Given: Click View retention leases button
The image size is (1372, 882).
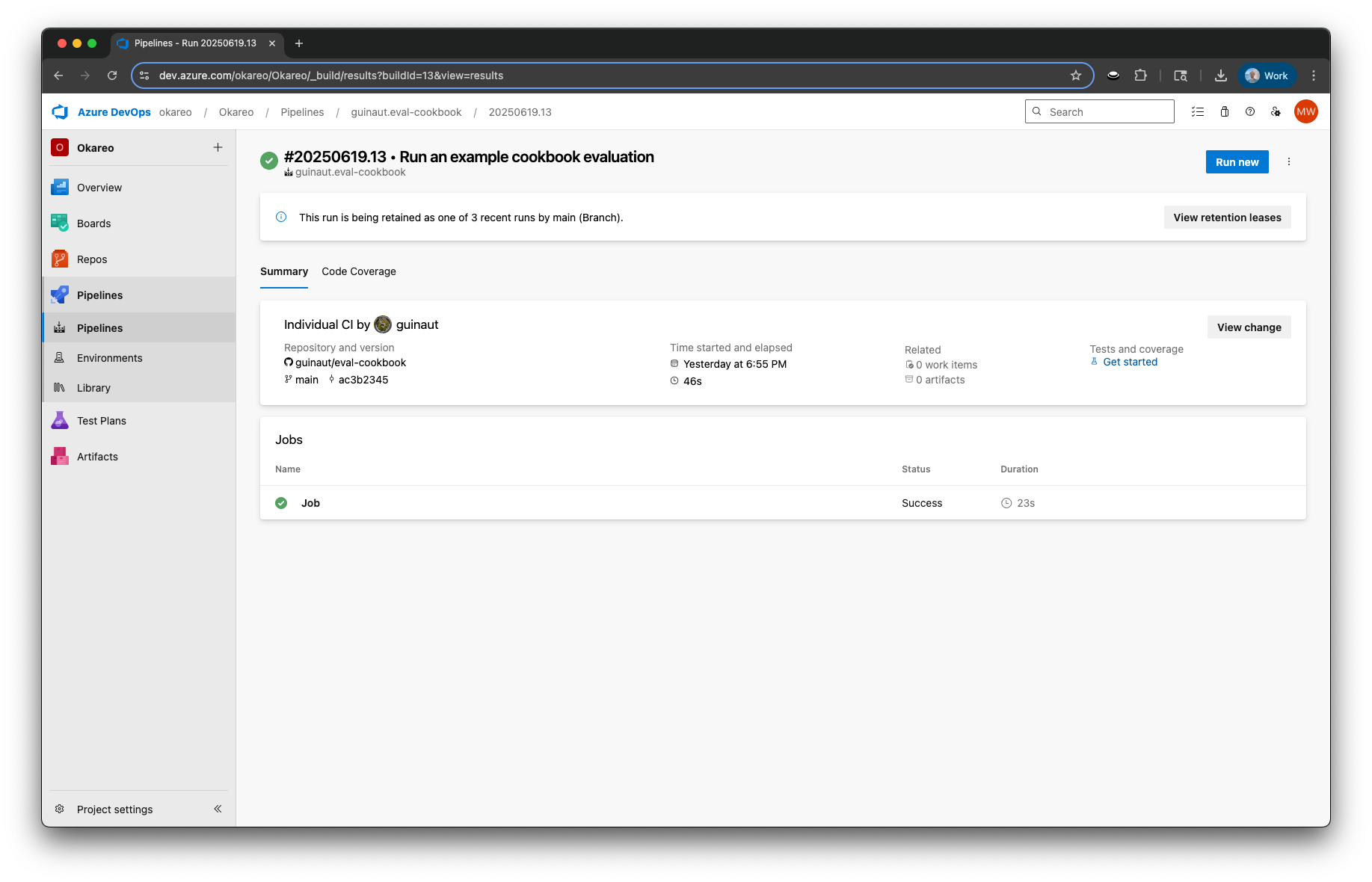Looking at the screenshot, I should tap(1227, 218).
